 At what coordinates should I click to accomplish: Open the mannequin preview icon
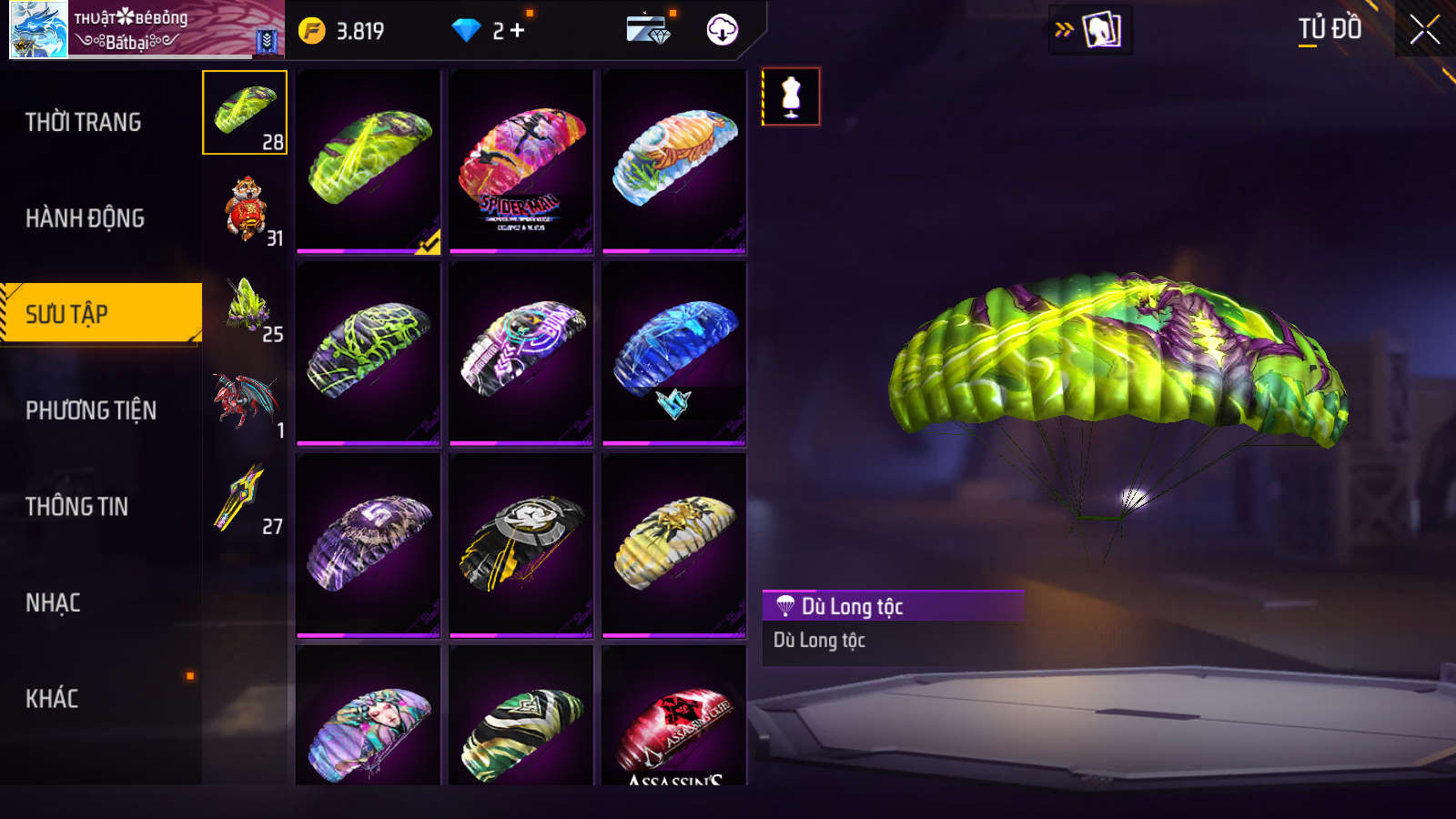point(791,96)
